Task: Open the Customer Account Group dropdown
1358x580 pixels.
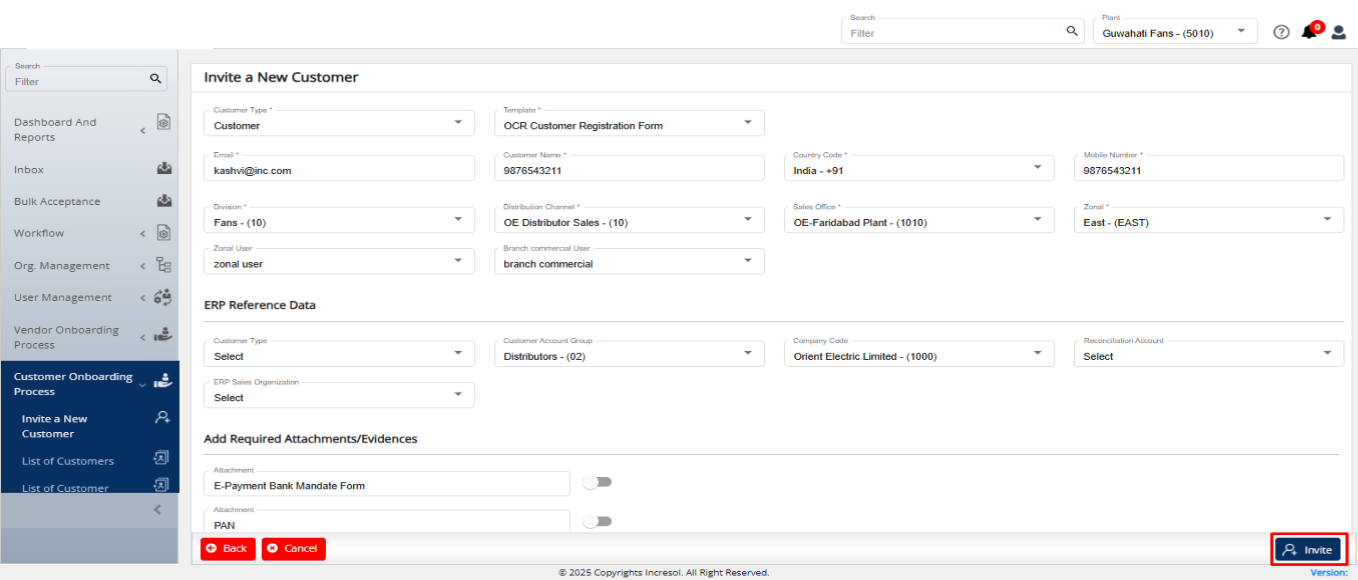Action: click(629, 355)
